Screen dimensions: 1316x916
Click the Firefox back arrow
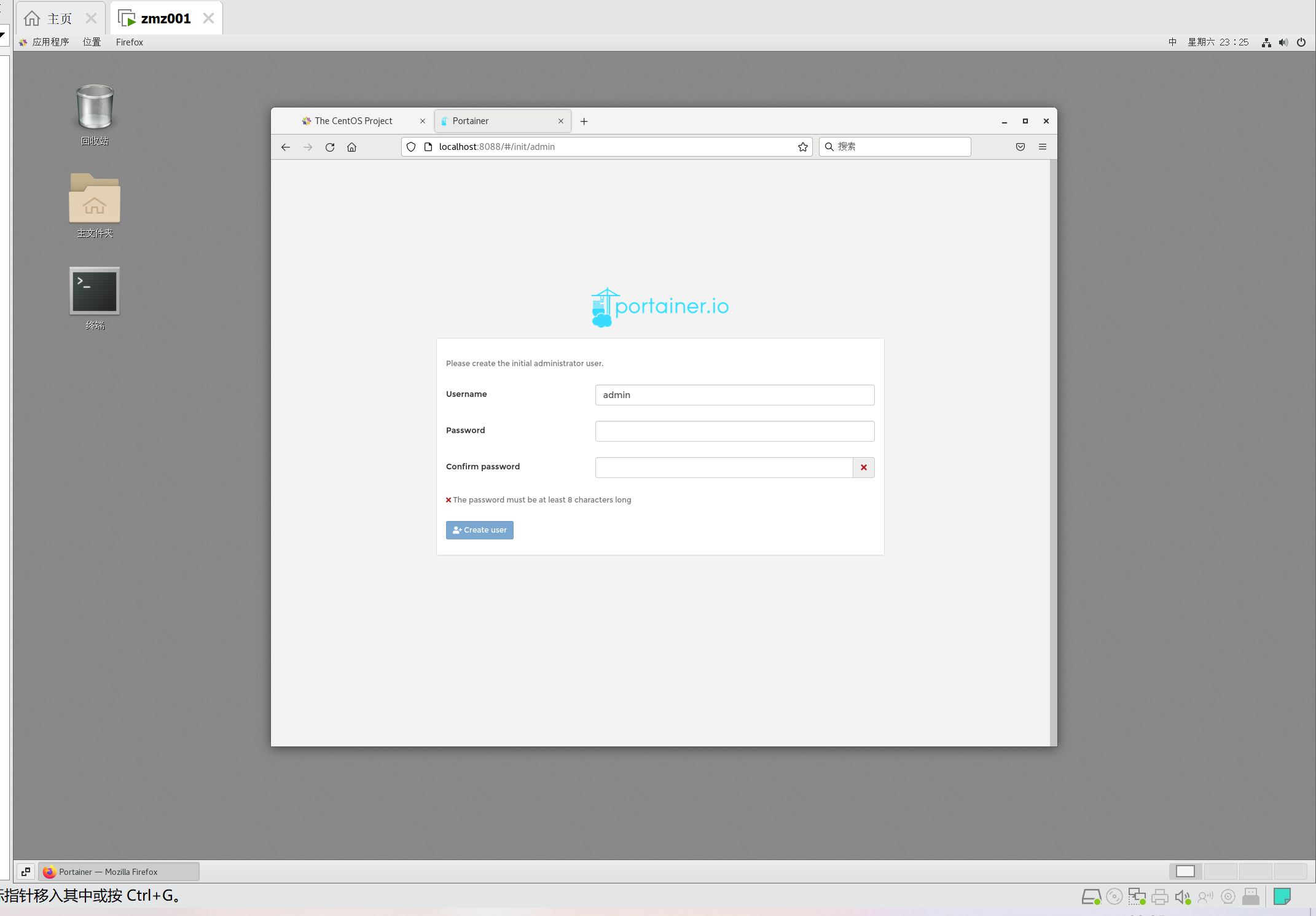[286, 147]
